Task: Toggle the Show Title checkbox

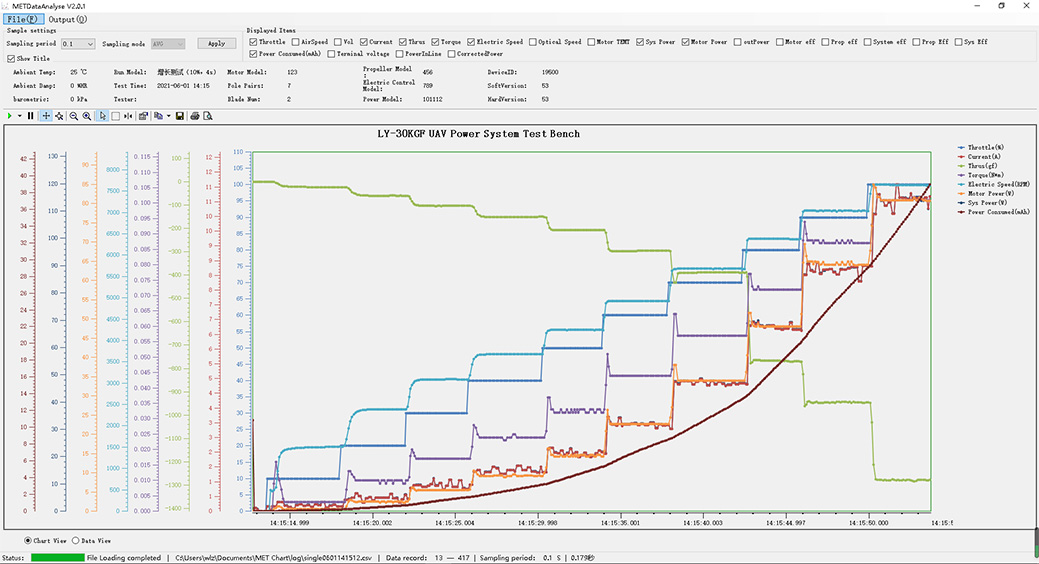Action: pyautogui.click(x=11, y=59)
